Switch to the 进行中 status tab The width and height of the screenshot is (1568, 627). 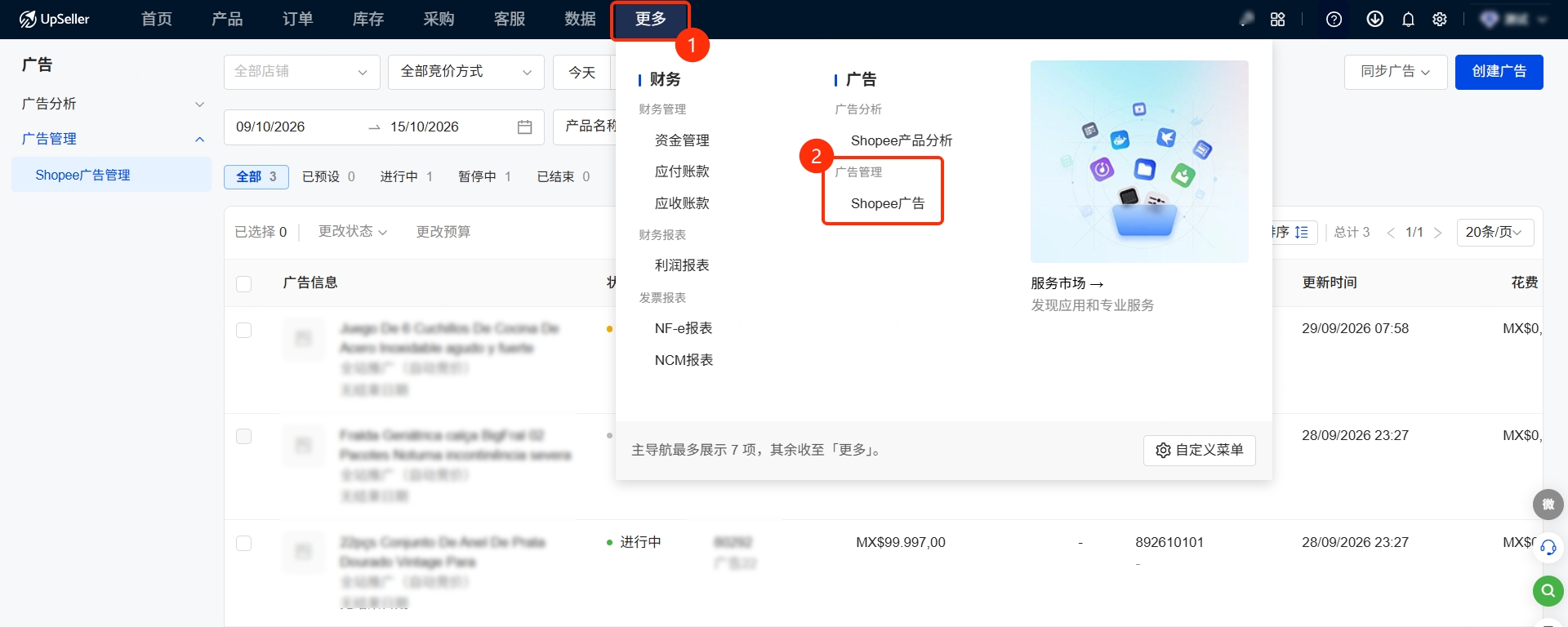pyautogui.click(x=406, y=176)
